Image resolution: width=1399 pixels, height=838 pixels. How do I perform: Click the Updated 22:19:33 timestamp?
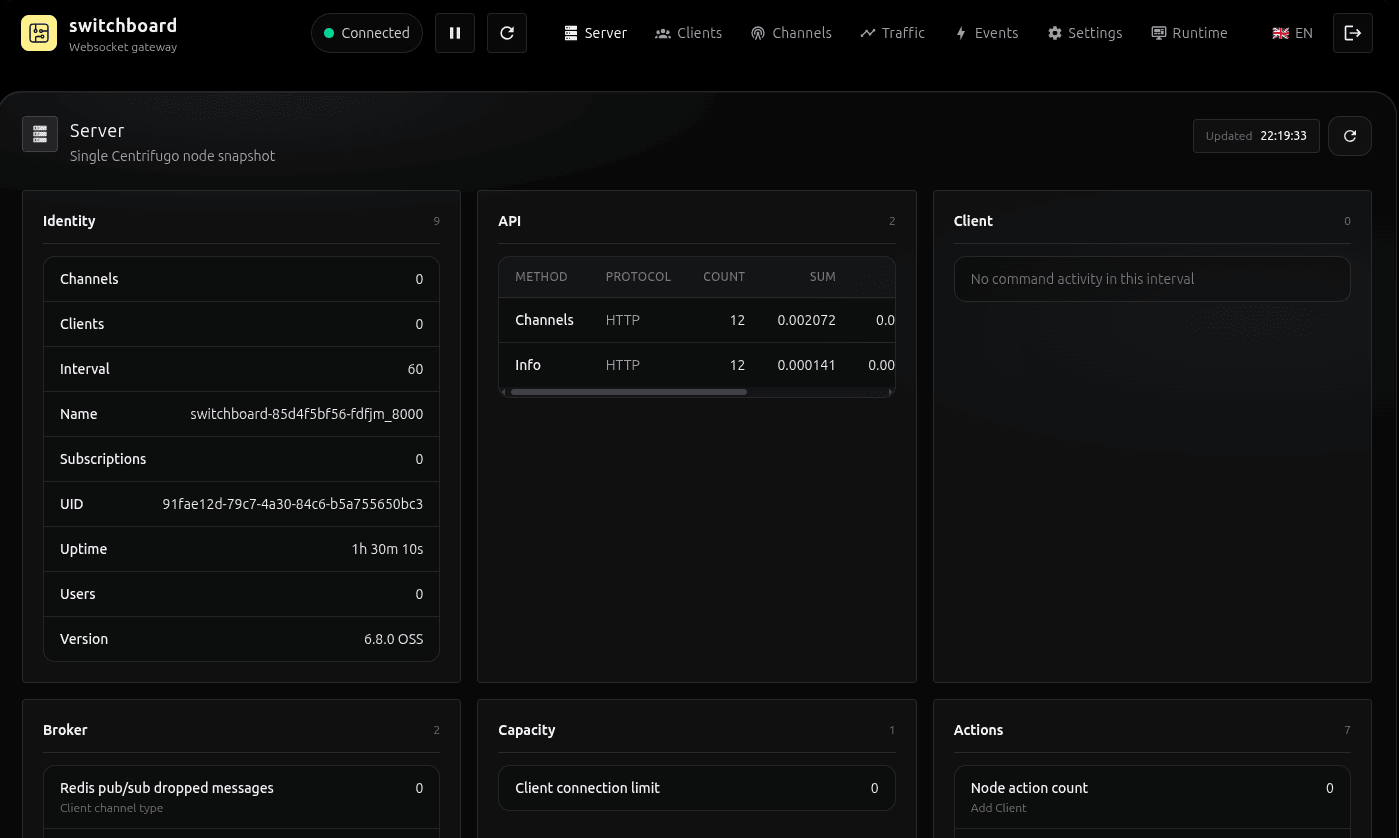(x=1256, y=136)
